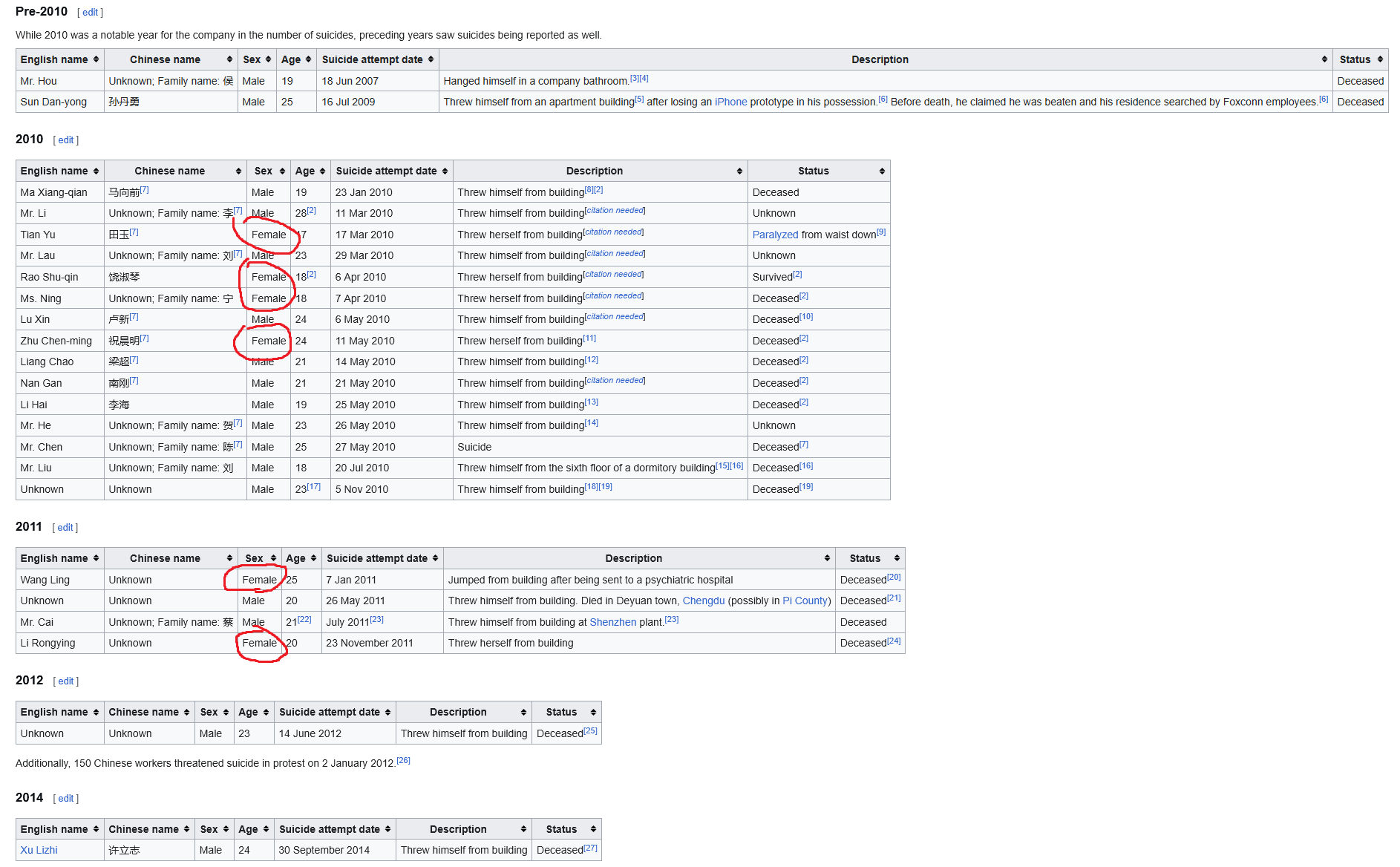Sort 2014 table by Status column
This screenshot has width=1400, height=867.
pyautogui.click(x=566, y=829)
